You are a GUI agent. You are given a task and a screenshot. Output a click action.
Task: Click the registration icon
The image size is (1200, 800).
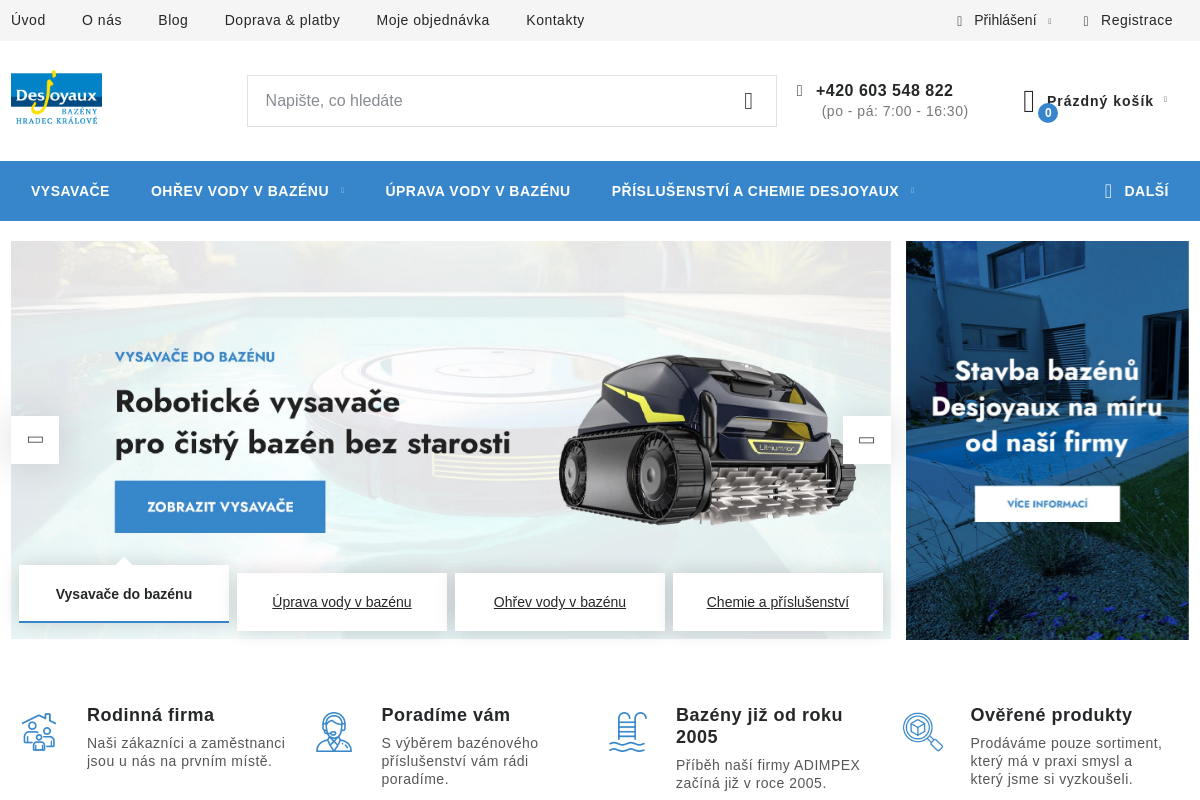pos(1086,20)
